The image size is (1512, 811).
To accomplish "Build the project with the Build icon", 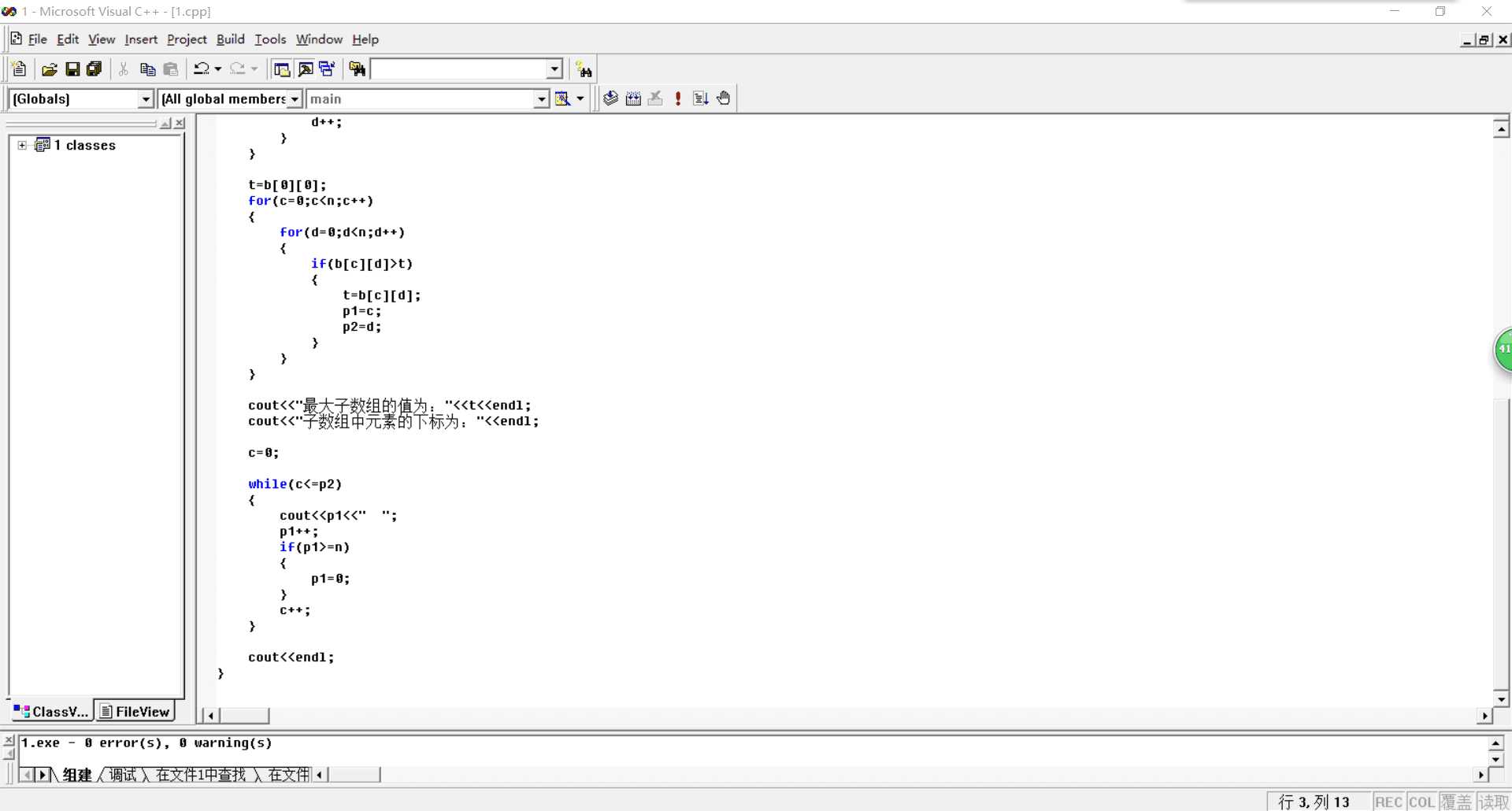I will tap(633, 98).
